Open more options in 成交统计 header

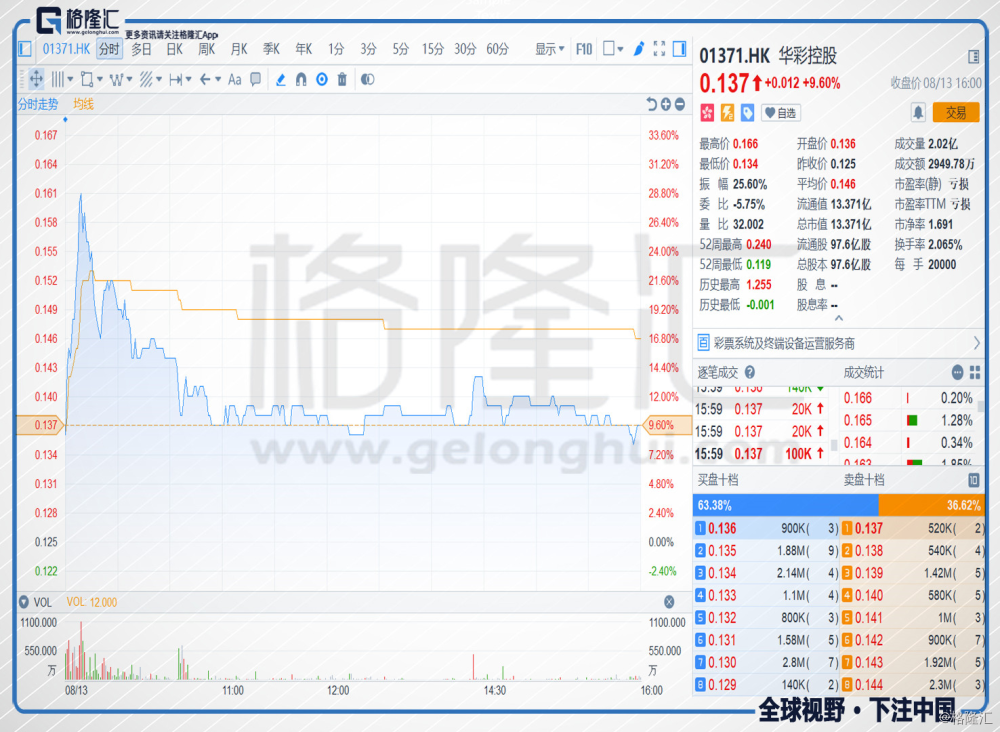pyautogui.click(x=957, y=372)
